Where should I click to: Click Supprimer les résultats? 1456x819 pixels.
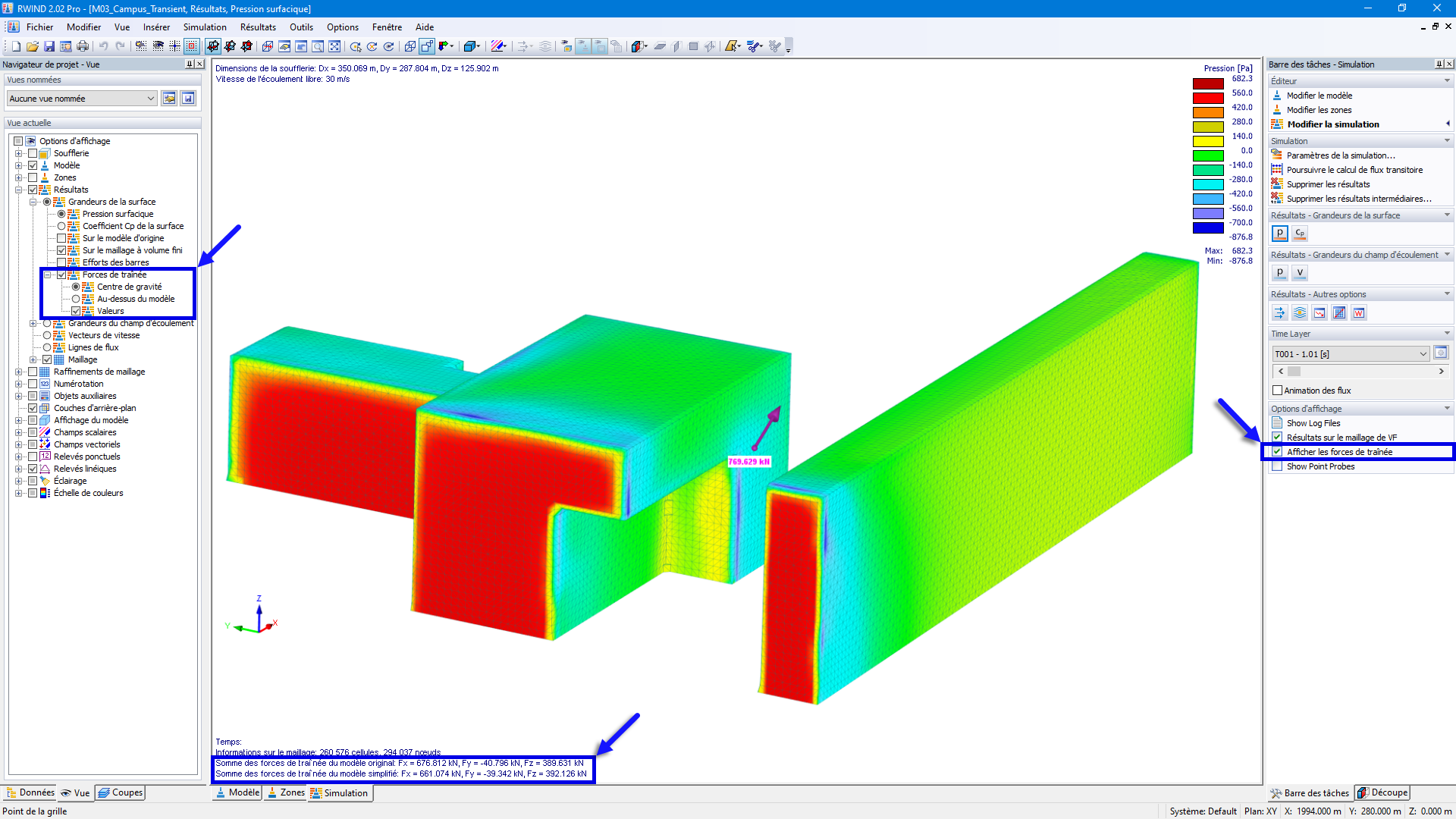(1328, 184)
